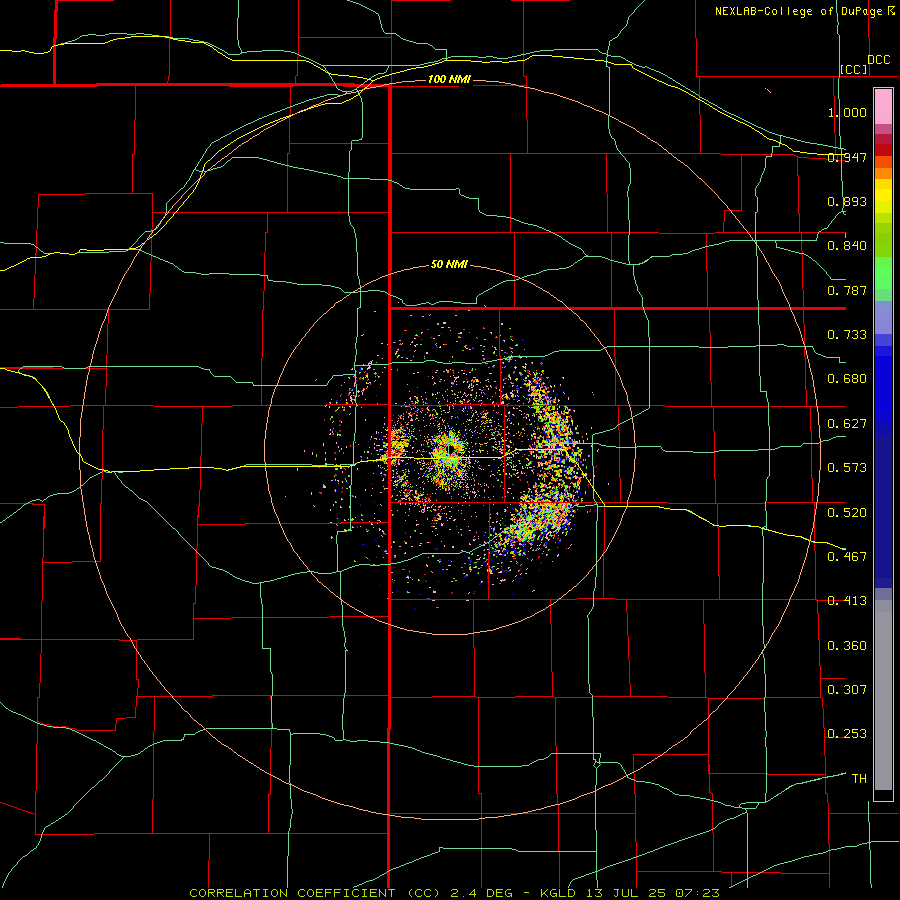Click the Correlation Coefficient caption at bottom
This screenshot has width=900, height=900.
click(x=454, y=893)
